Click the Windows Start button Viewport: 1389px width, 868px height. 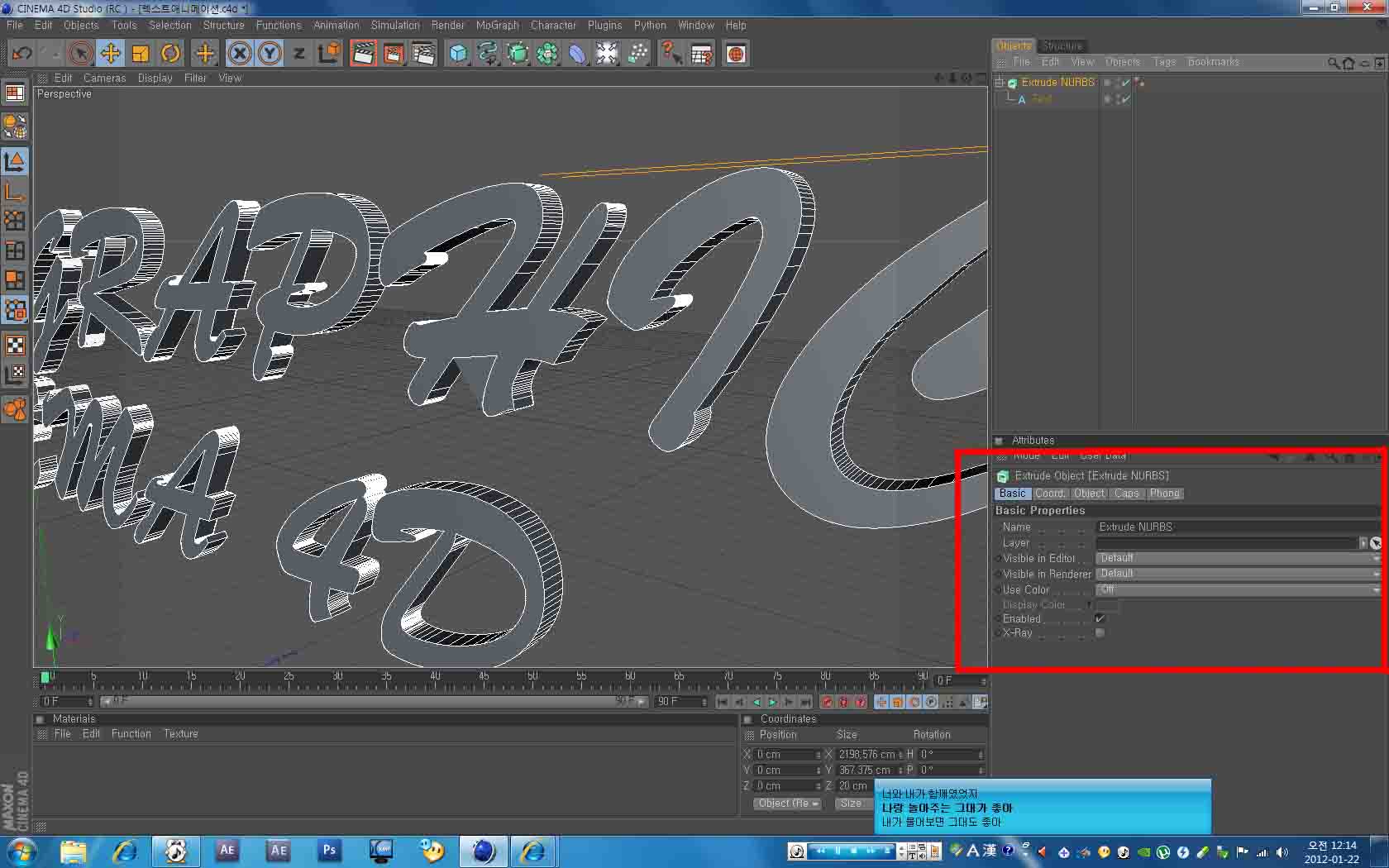point(21,851)
